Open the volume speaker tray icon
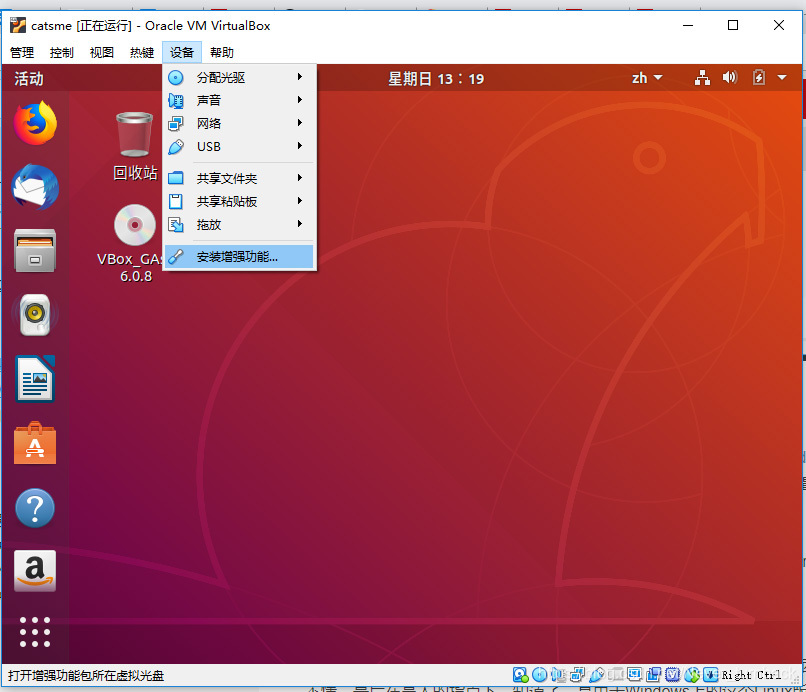The image size is (806, 692). [x=730, y=78]
